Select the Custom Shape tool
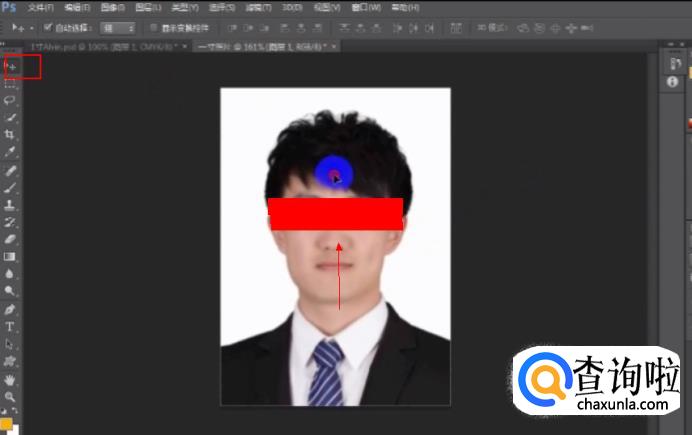Viewport: 692px width, 435px height. point(10,361)
